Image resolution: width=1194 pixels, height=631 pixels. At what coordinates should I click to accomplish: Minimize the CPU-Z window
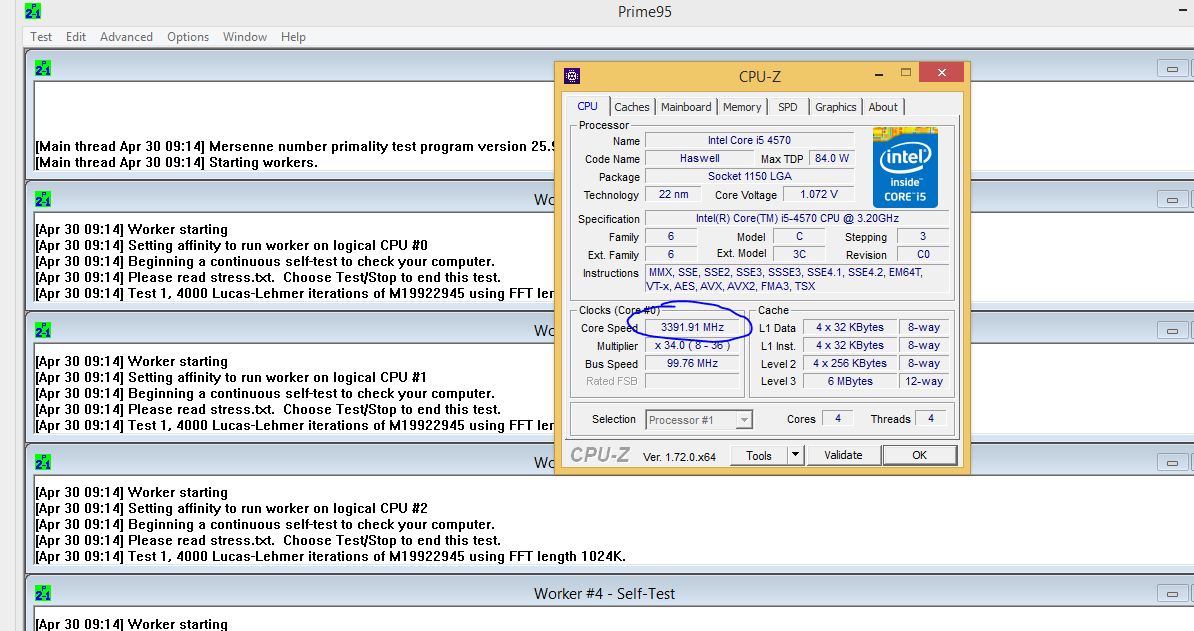[x=879, y=74]
